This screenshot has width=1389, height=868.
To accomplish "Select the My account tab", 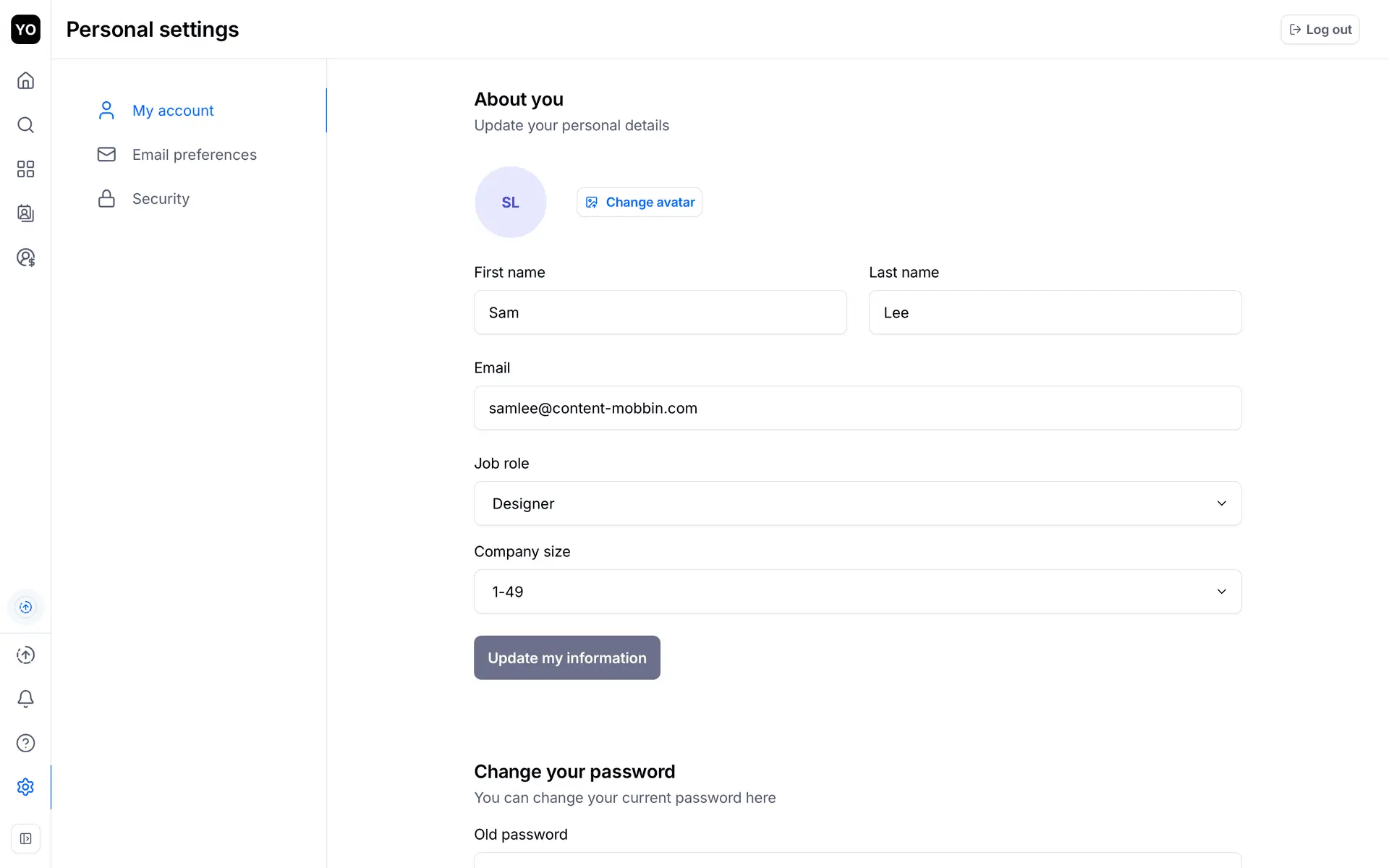I will [173, 111].
